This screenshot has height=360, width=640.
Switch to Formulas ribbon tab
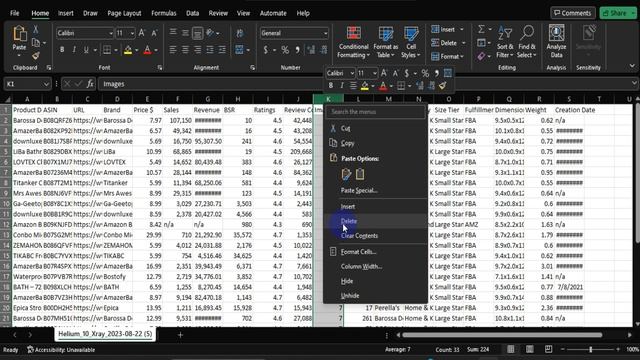click(x=164, y=13)
